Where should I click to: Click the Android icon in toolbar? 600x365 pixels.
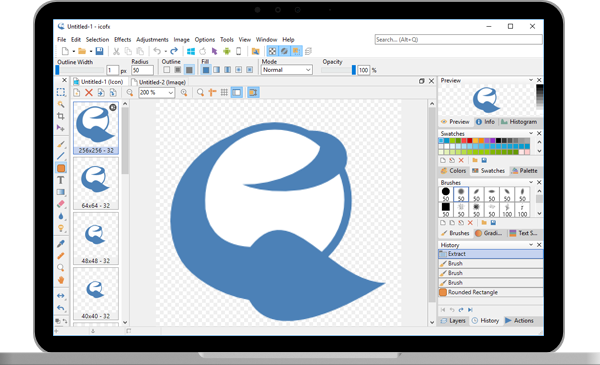click(227, 51)
